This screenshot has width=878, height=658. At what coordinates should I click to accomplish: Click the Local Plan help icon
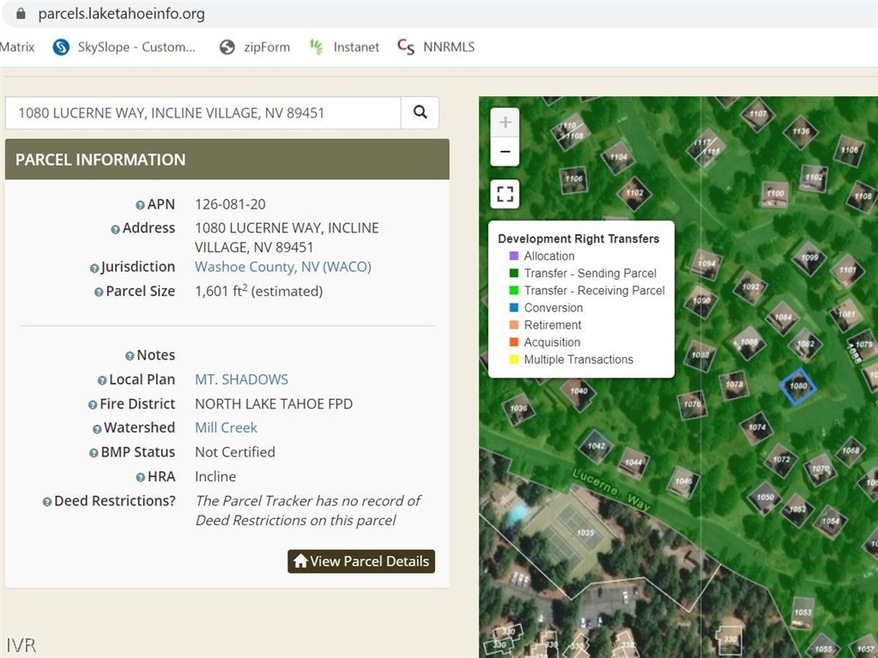point(102,381)
